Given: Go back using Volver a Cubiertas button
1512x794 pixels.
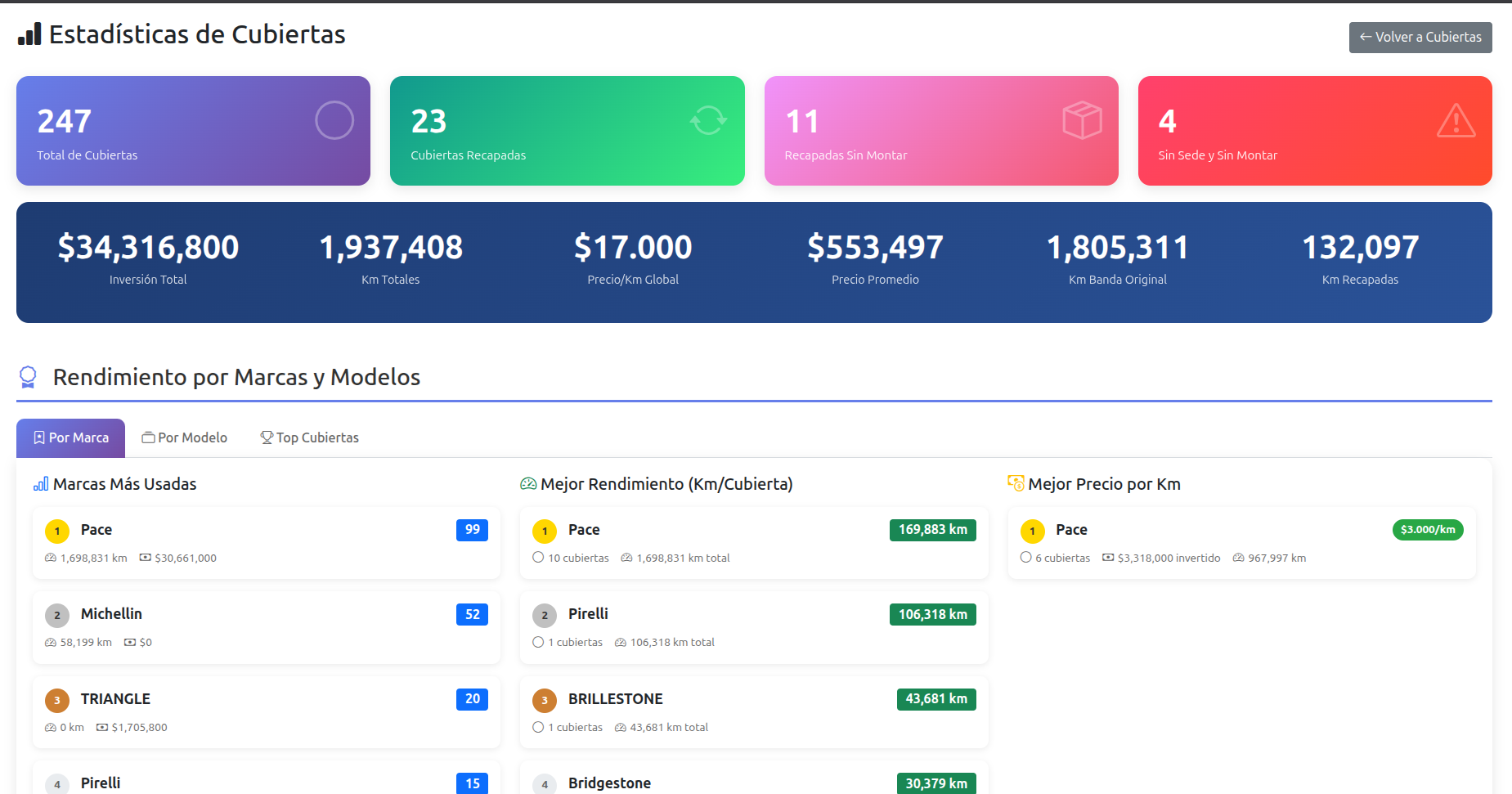Looking at the screenshot, I should click(x=1420, y=38).
